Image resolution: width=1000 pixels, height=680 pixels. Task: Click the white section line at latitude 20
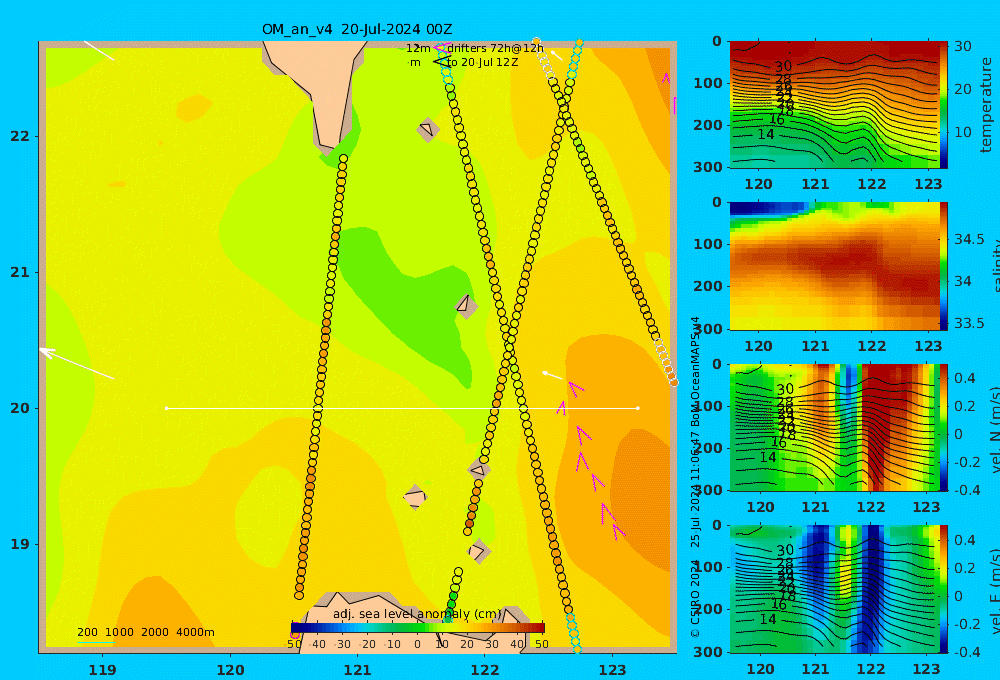402,408
